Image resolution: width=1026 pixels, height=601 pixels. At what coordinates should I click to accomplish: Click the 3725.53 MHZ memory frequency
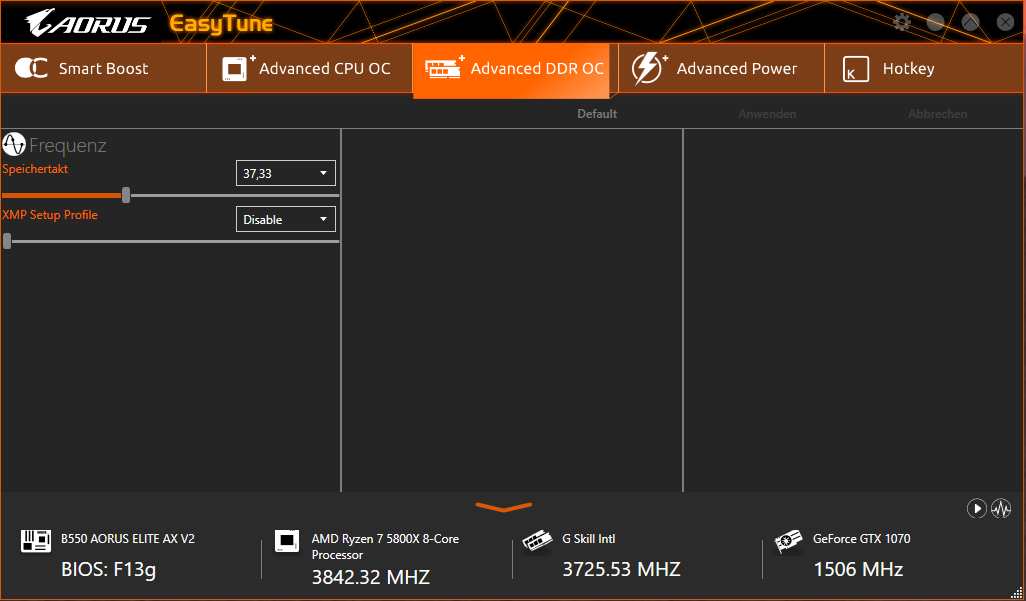coord(621,569)
